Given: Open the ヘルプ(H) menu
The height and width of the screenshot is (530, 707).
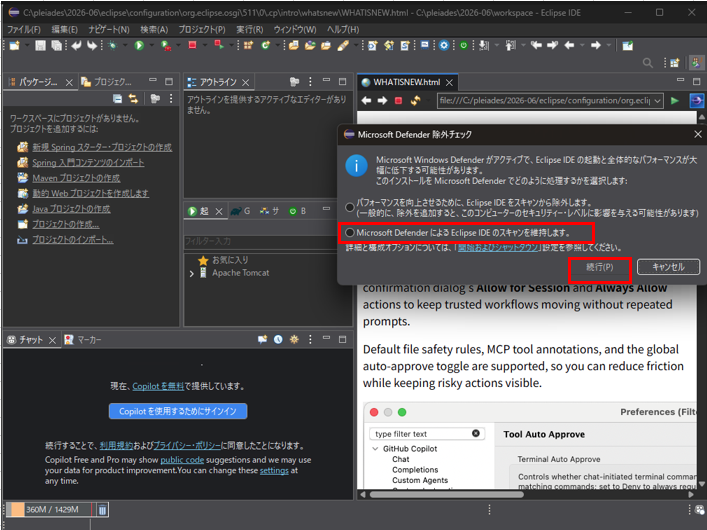Looking at the screenshot, I should click(343, 29).
